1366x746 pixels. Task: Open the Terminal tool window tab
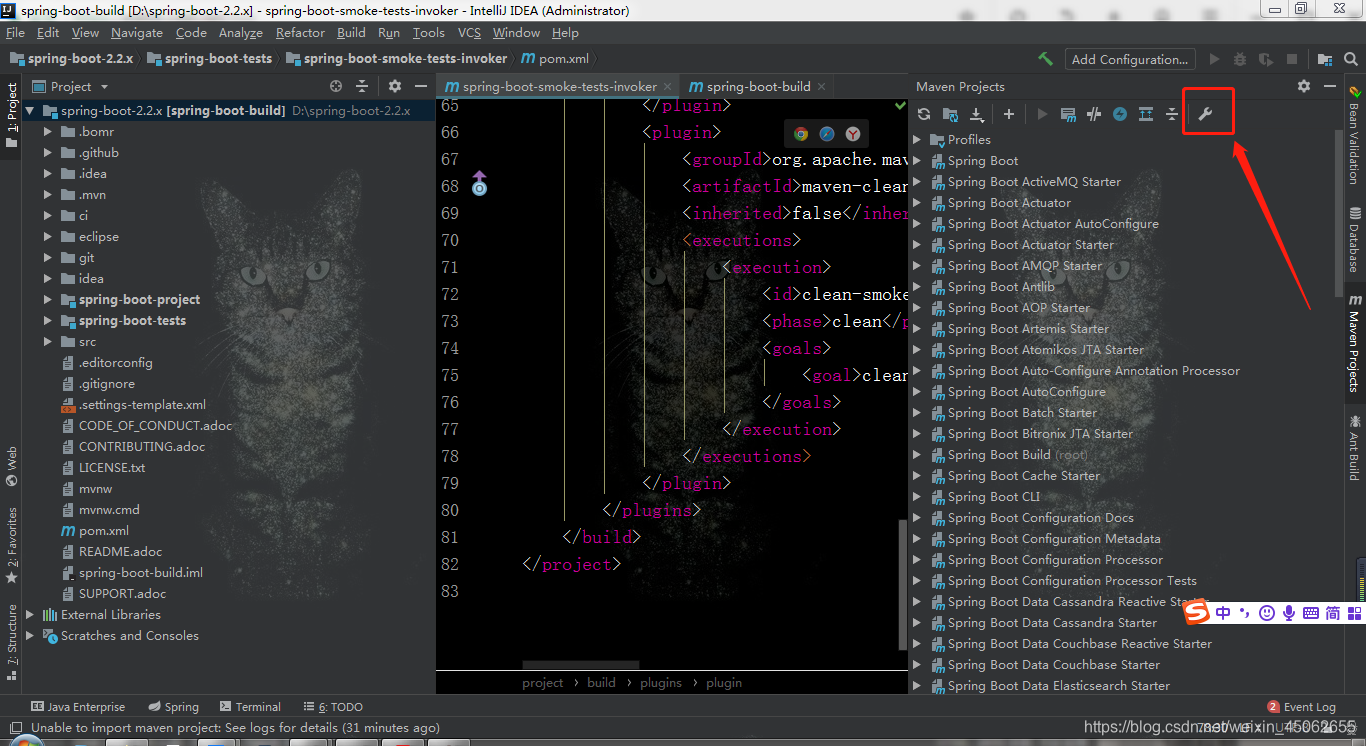coord(250,707)
